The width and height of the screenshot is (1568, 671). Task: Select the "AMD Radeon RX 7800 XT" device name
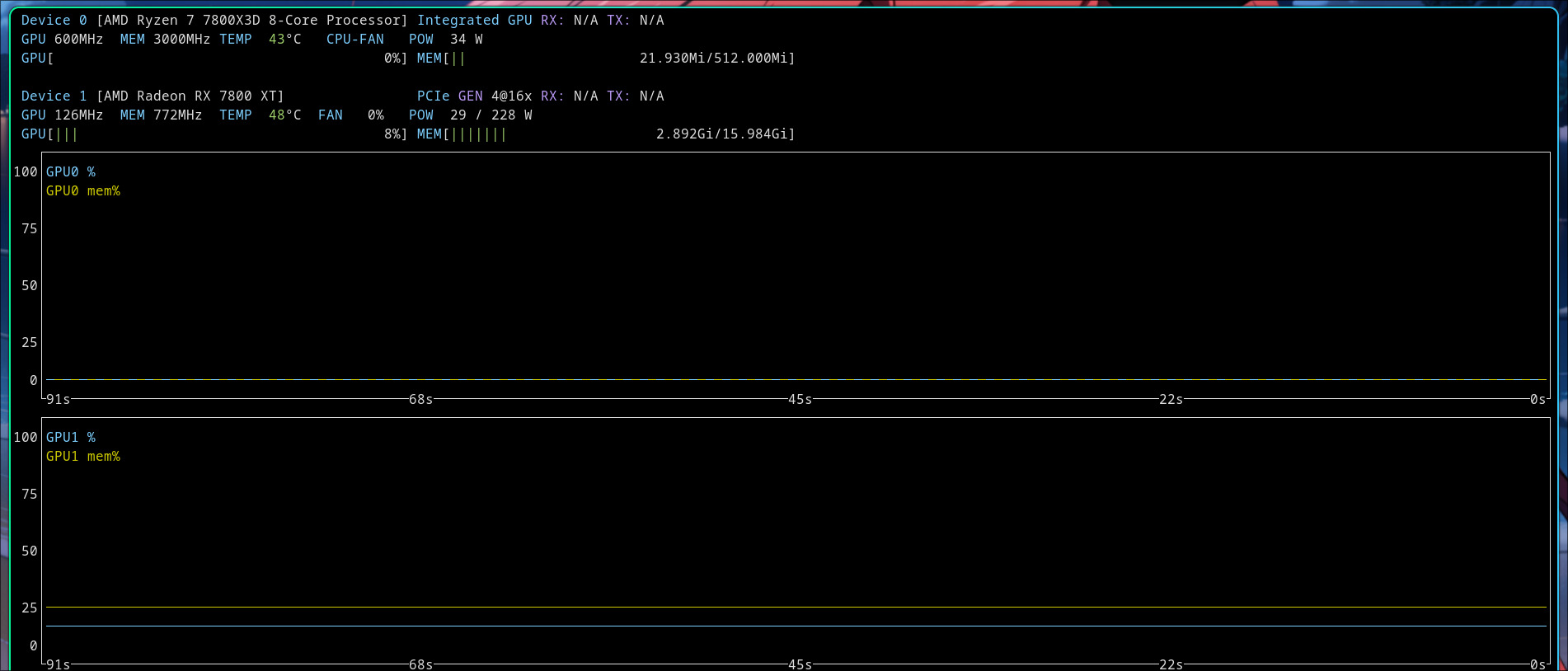[190, 96]
